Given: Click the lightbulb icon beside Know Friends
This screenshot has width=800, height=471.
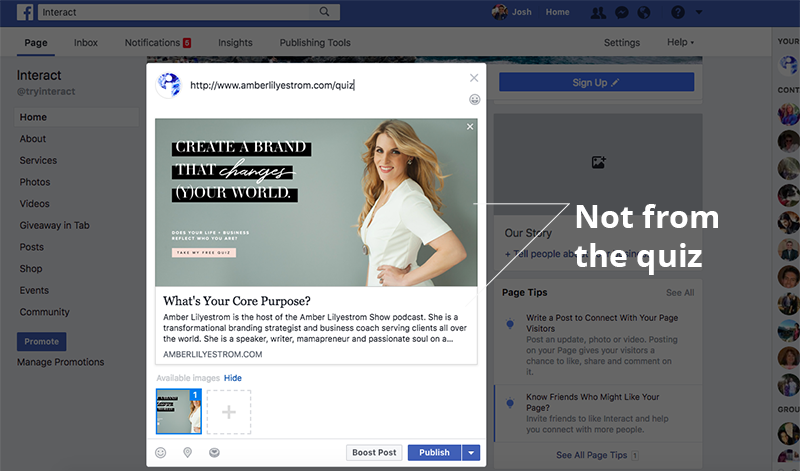Looking at the screenshot, I should point(510,403).
